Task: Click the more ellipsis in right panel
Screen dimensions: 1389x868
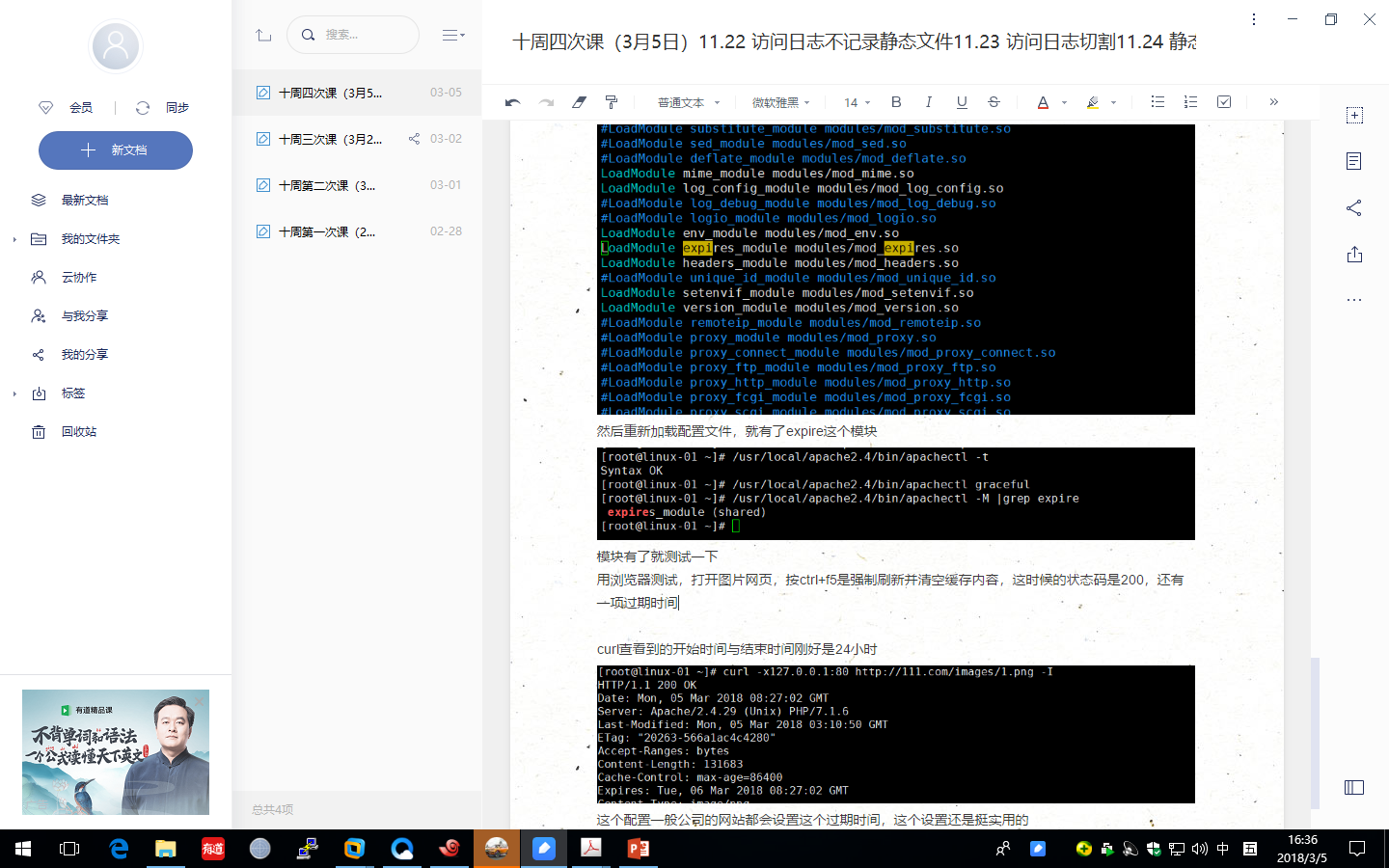Action: (x=1354, y=300)
